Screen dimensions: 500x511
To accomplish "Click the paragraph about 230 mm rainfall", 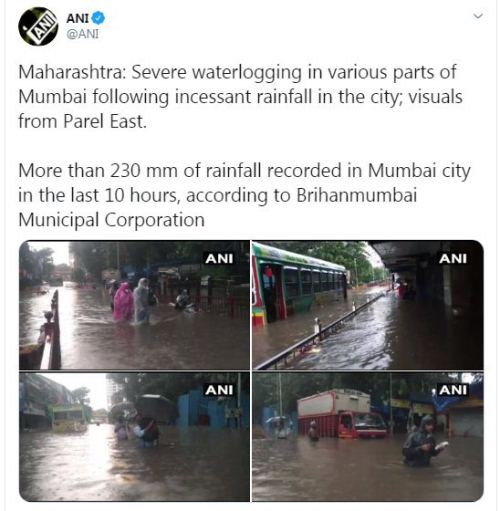I will tap(244, 195).
